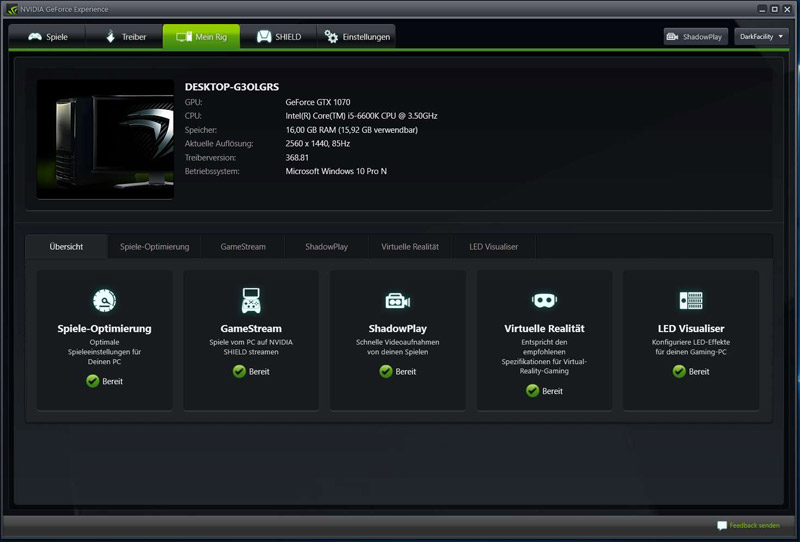The height and width of the screenshot is (542, 800).
Task: Click the ShadowPlay button at top right
Action: tap(695, 37)
